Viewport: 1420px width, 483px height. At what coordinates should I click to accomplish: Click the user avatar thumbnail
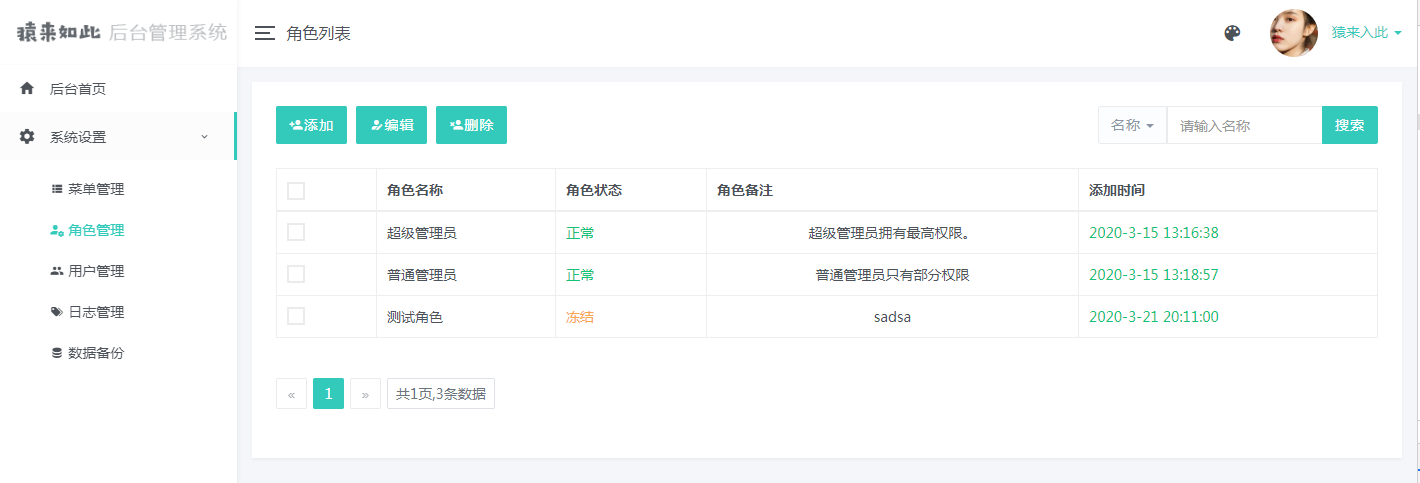click(x=1293, y=33)
